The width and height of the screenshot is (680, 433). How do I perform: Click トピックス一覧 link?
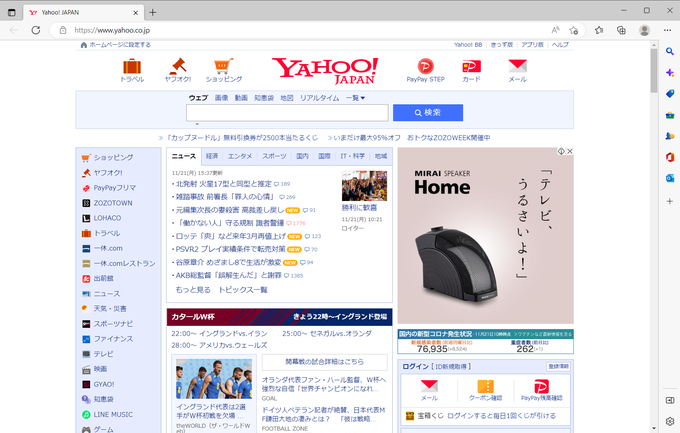pyautogui.click(x=243, y=290)
